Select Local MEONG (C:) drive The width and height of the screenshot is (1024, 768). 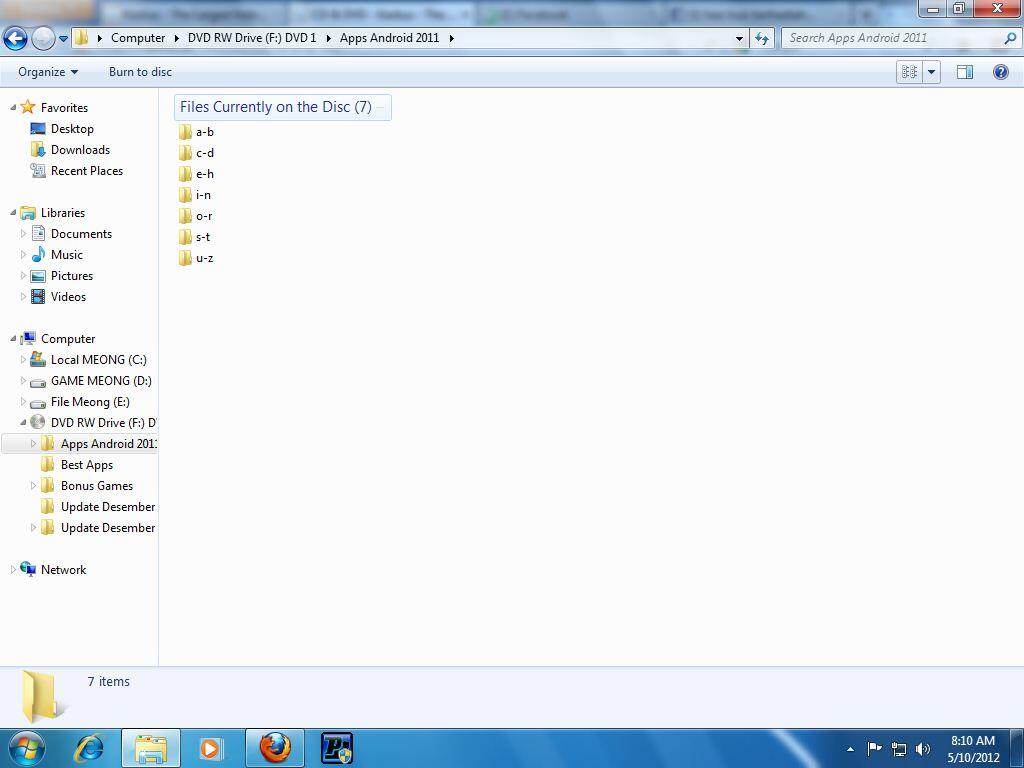(x=88, y=360)
